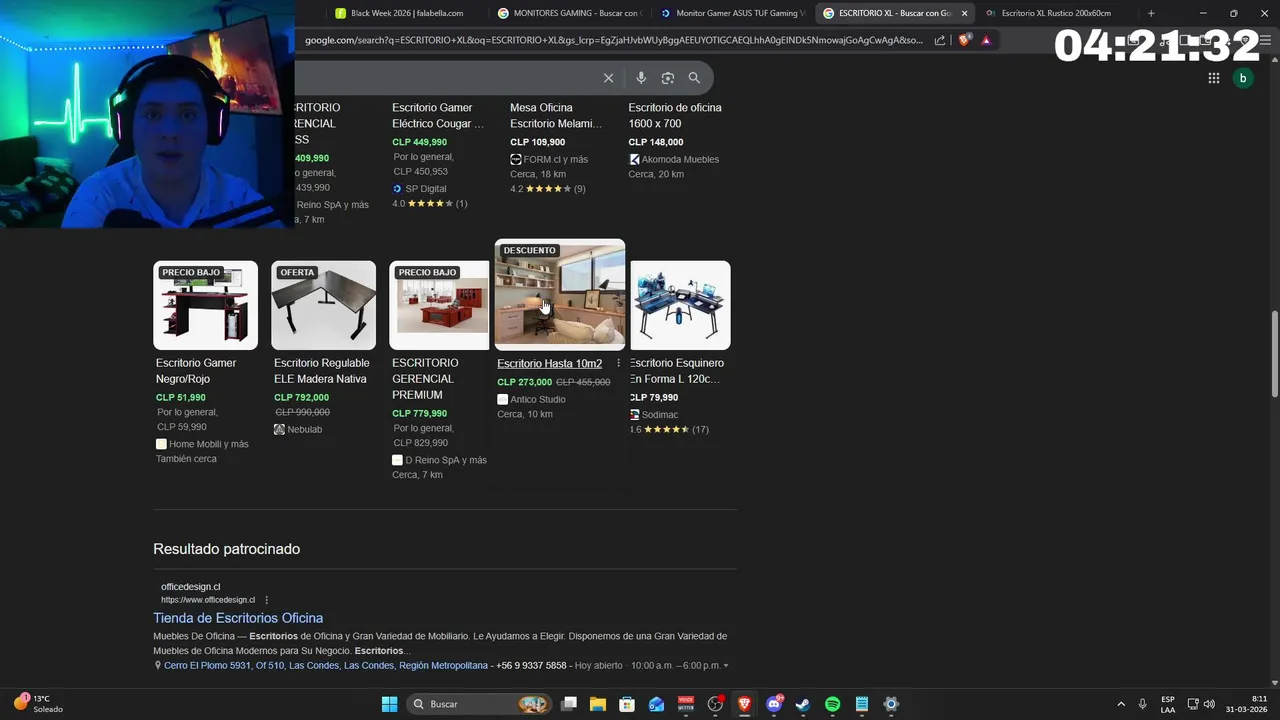Click the page vertical scrollbar thumb
This screenshot has width=1280, height=720.
(1274, 355)
